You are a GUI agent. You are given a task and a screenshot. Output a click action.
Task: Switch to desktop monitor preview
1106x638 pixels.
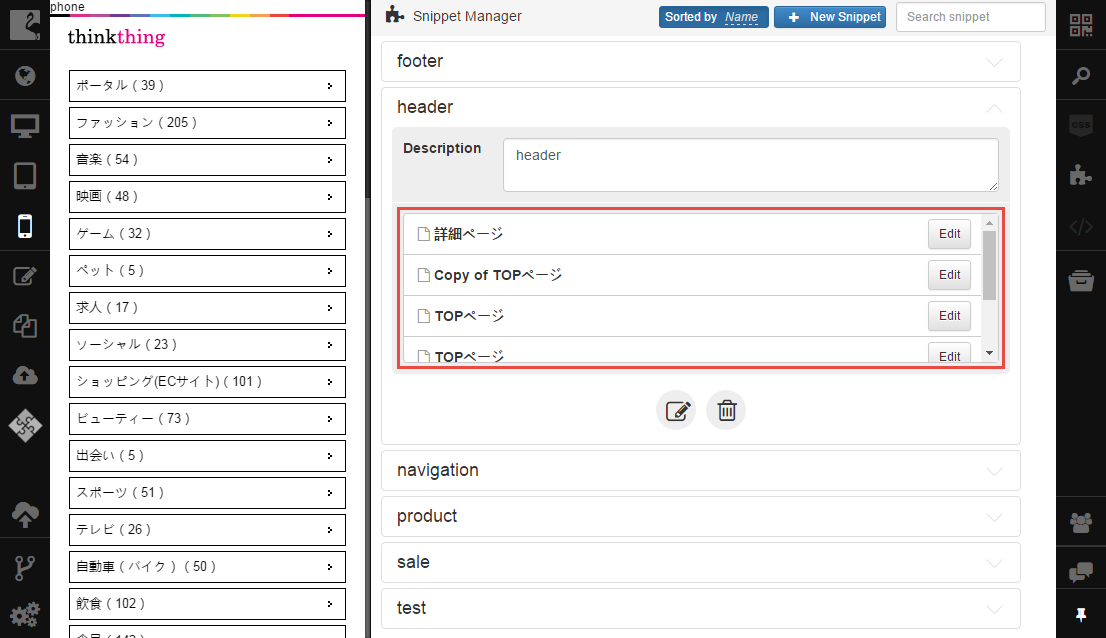pos(25,126)
